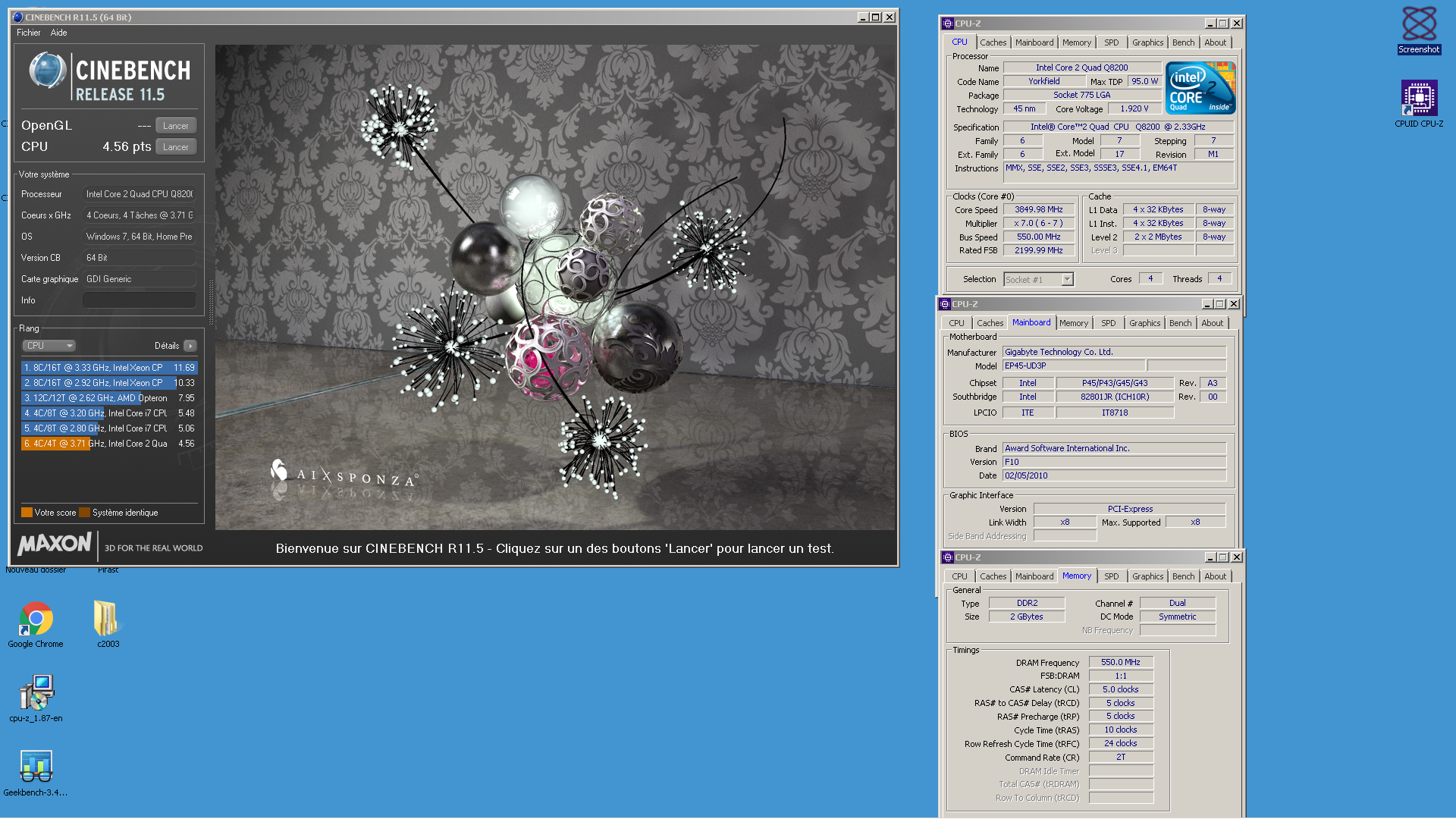Open About tab in top CPU-Z window

coord(1215,42)
